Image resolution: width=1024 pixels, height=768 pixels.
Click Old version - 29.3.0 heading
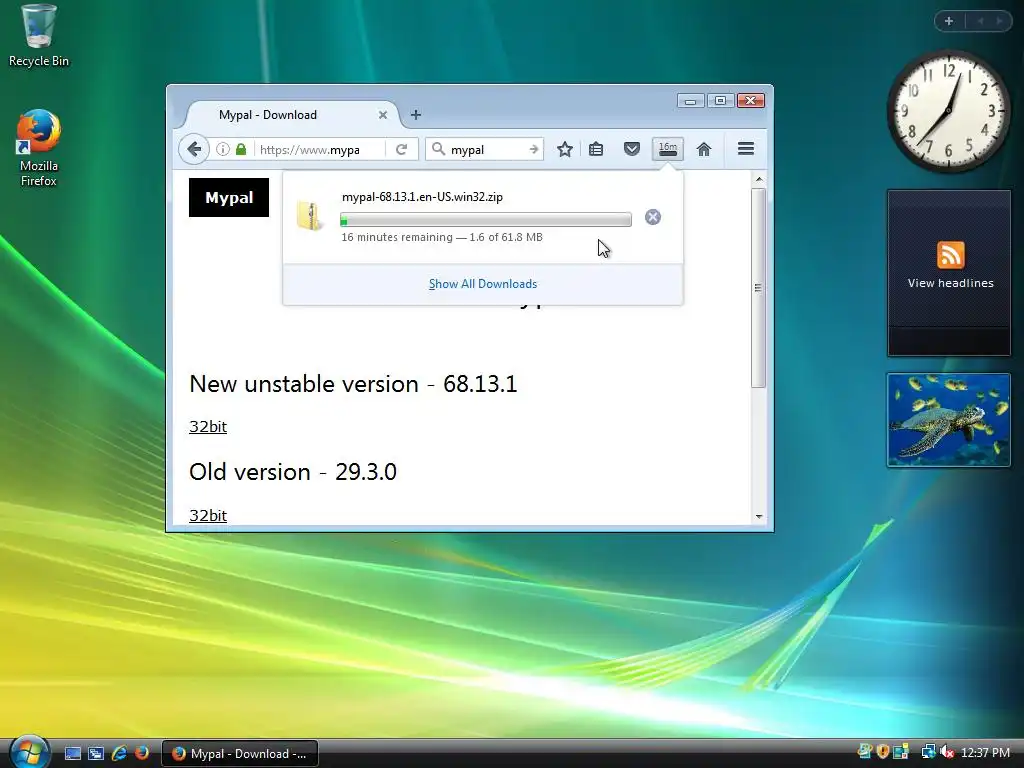click(x=293, y=472)
